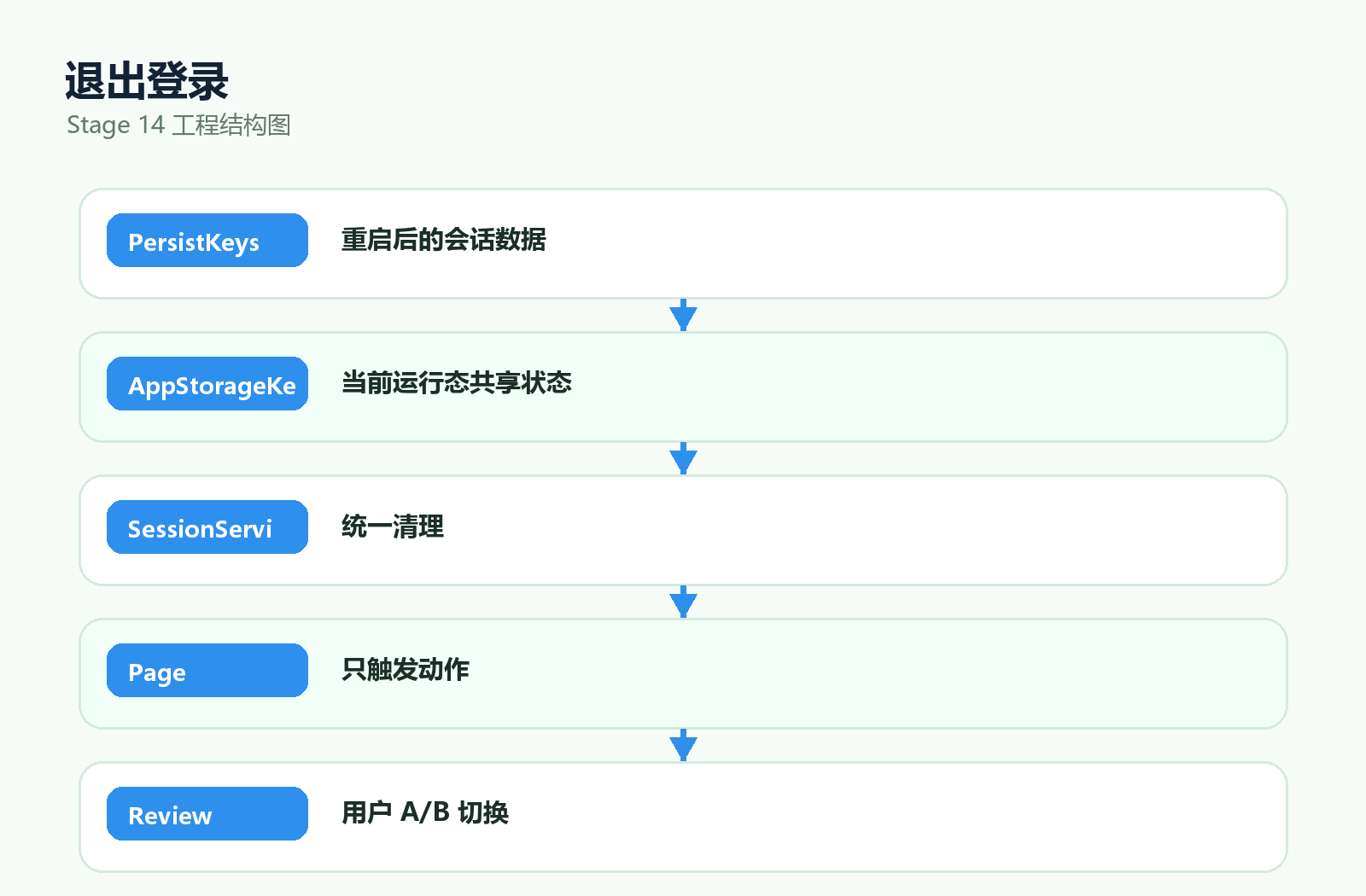Click the AppStorageKe blue label
Image resolution: width=1366 pixels, height=896 pixels.
pos(207,384)
